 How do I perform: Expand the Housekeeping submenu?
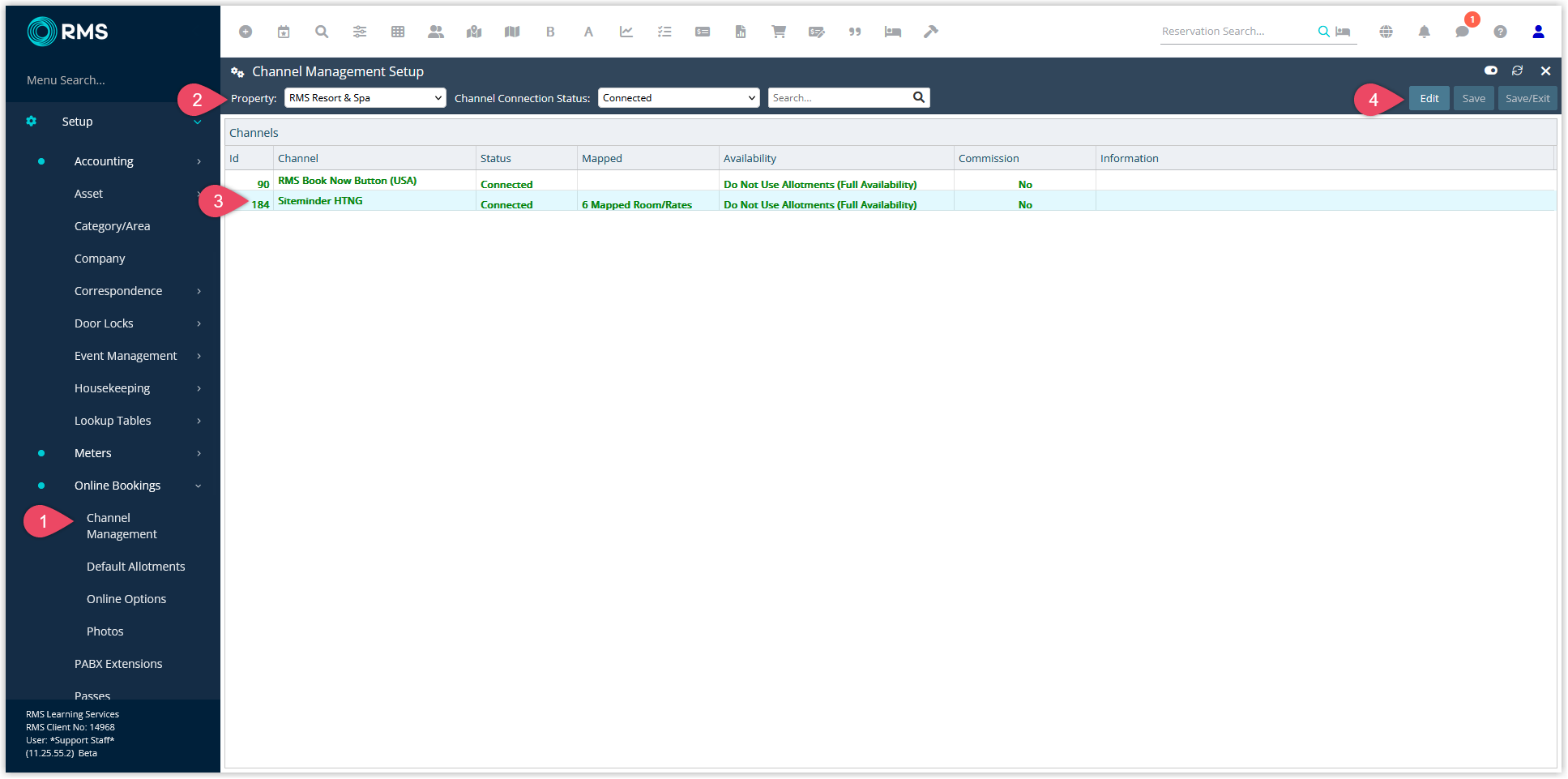coord(199,388)
